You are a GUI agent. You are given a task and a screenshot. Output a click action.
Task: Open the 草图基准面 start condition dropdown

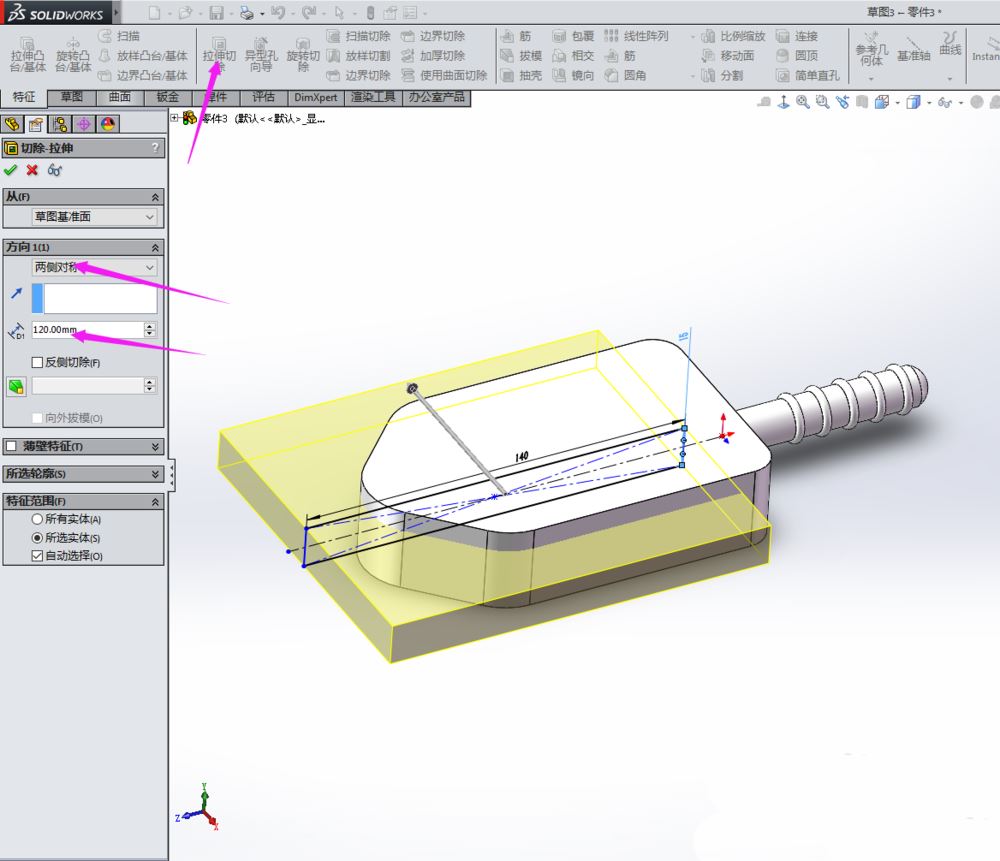[x=95, y=217]
